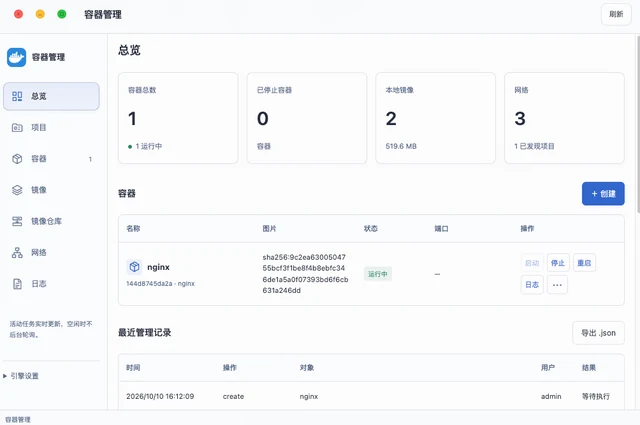This screenshot has width=640, height=425.
Task: Export records with 导出 .json button
Action: tap(598, 333)
